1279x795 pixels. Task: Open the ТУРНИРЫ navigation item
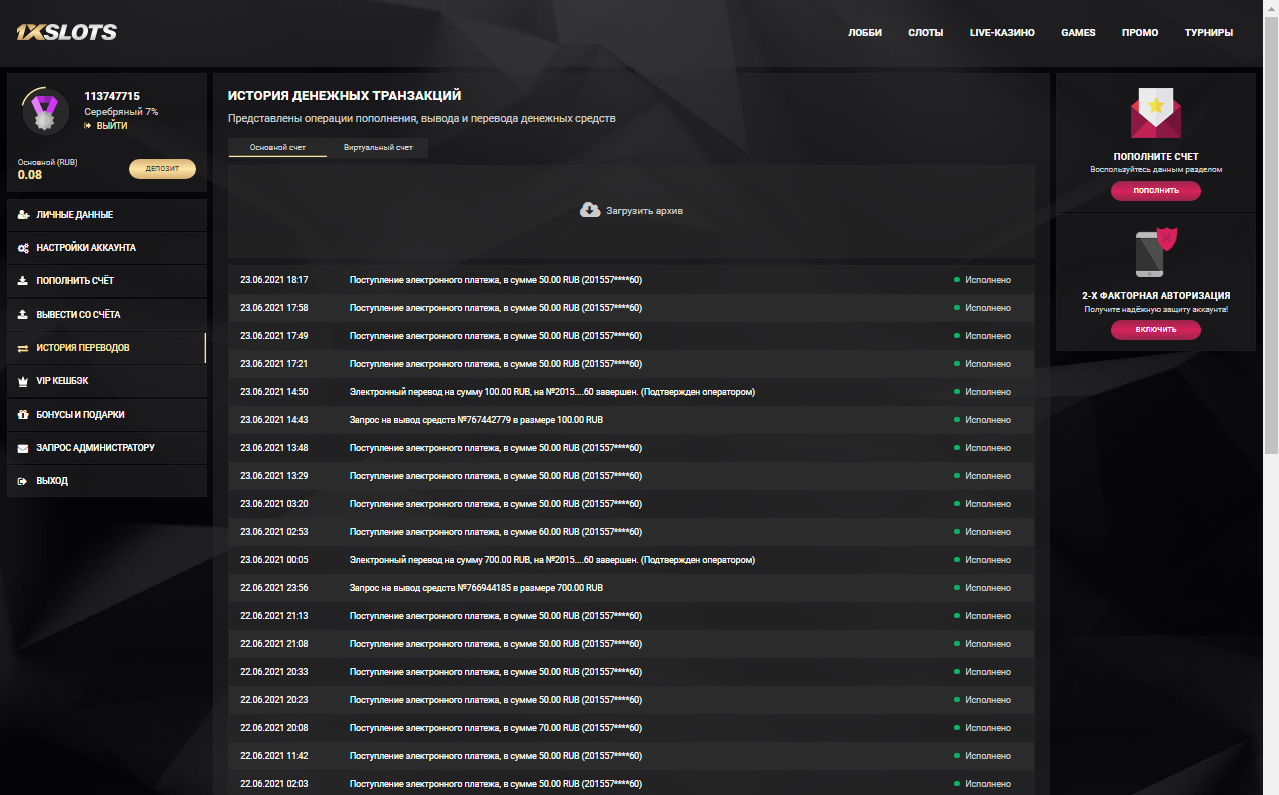pyautogui.click(x=1208, y=33)
